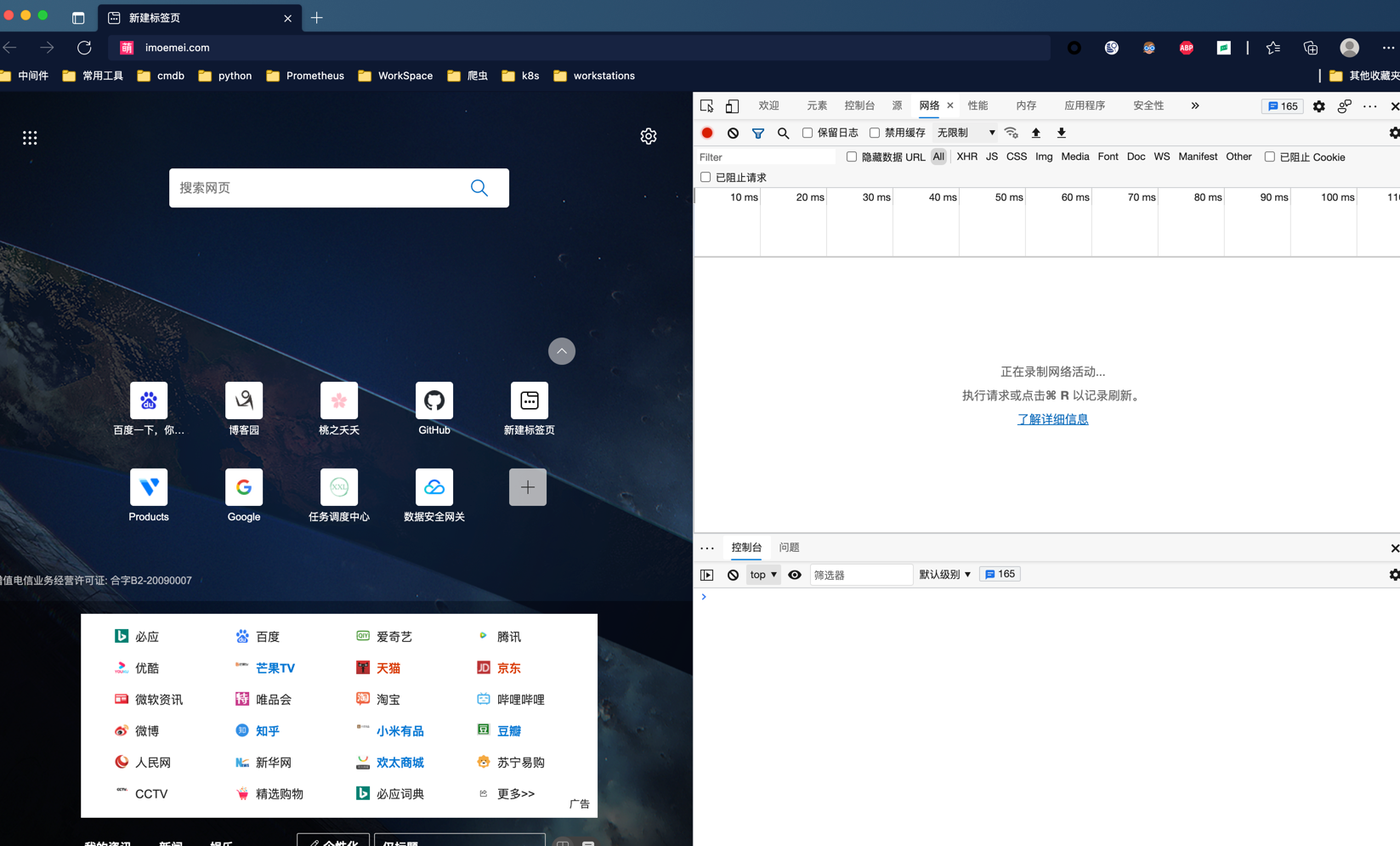Open drawer three-dots menu

pos(707,548)
